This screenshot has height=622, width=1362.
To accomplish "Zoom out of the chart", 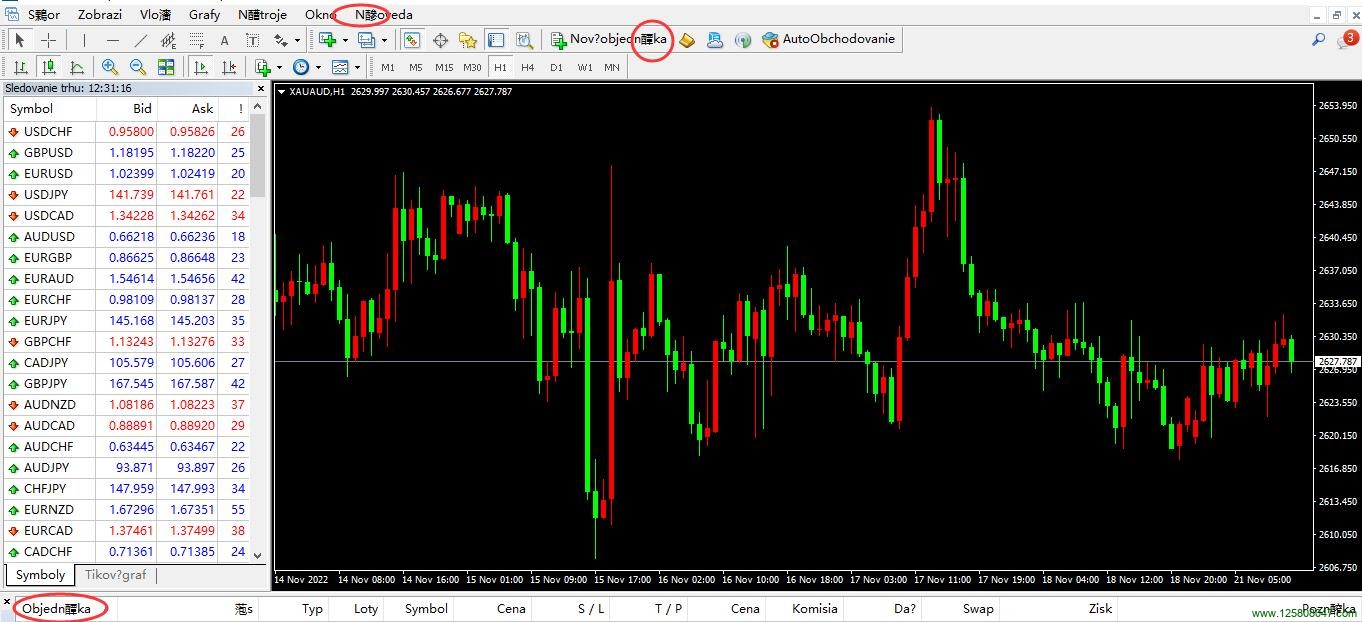I will click(x=138, y=67).
